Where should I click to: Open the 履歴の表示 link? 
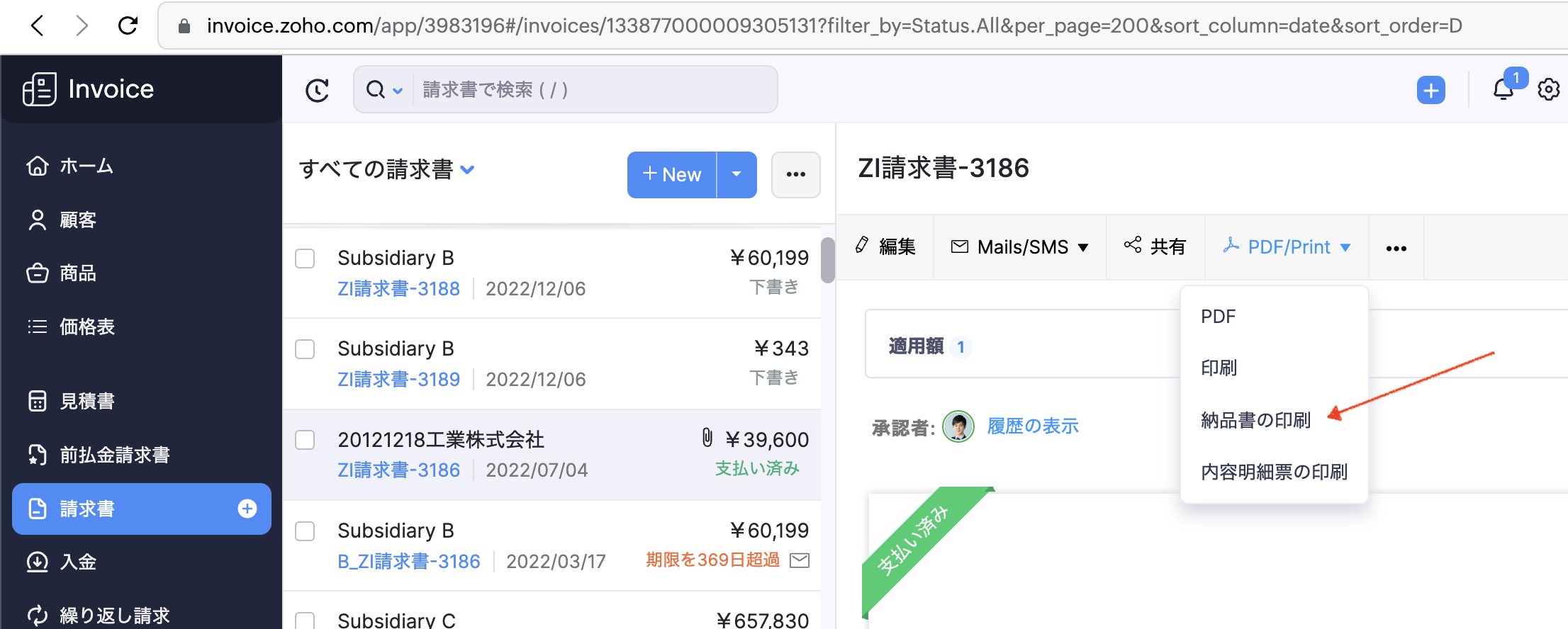click(x=1033, y=426)
